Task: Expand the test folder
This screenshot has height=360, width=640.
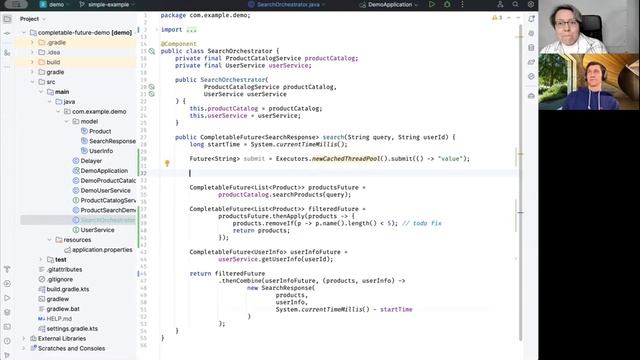Action: (x=41, y=260)
